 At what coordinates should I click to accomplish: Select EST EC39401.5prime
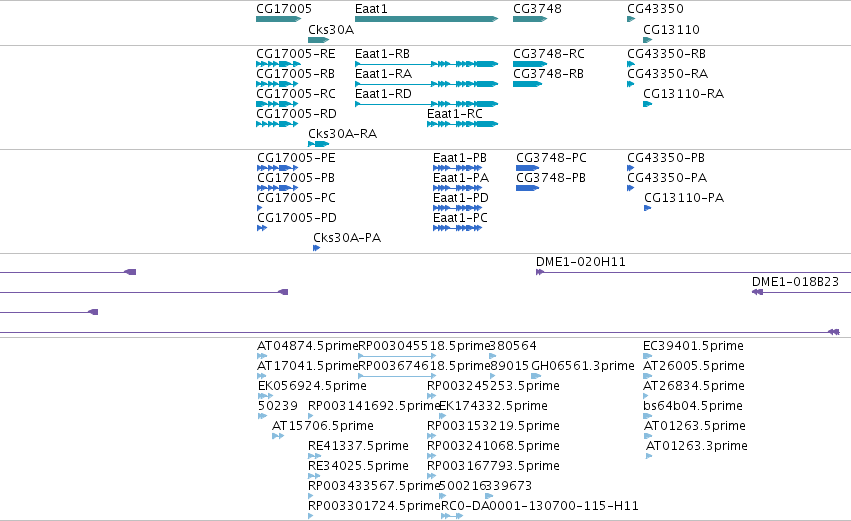click(x=647, y=357)
